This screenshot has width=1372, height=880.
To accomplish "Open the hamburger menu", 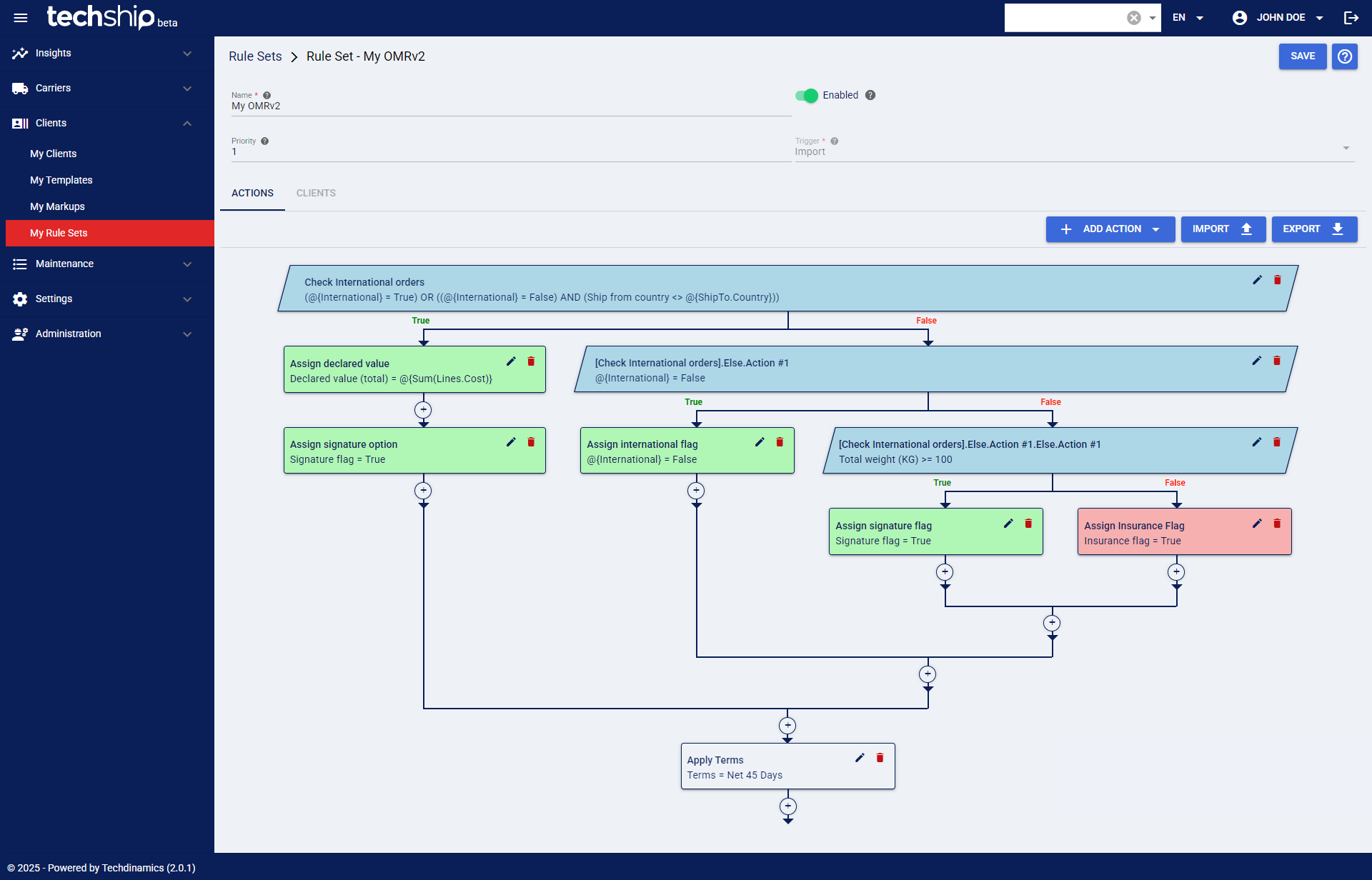I will point(21,17).
